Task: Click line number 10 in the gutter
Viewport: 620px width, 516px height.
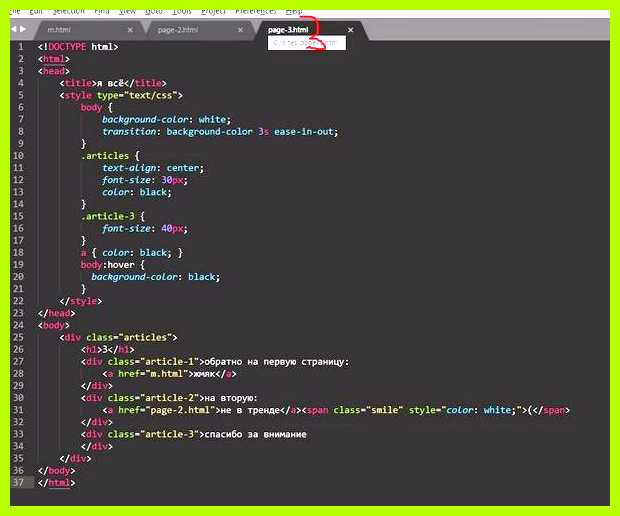Action: (18, 155)
